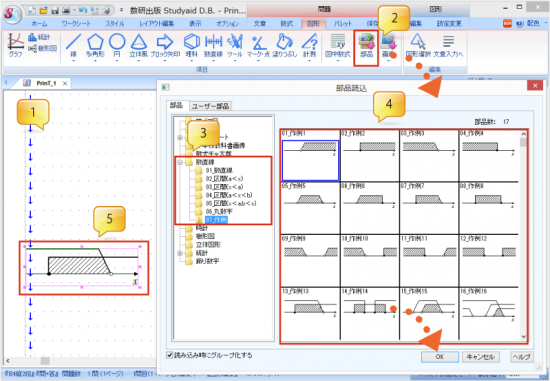Switch to the オプション ribbon tab

(x=228, y=24)
